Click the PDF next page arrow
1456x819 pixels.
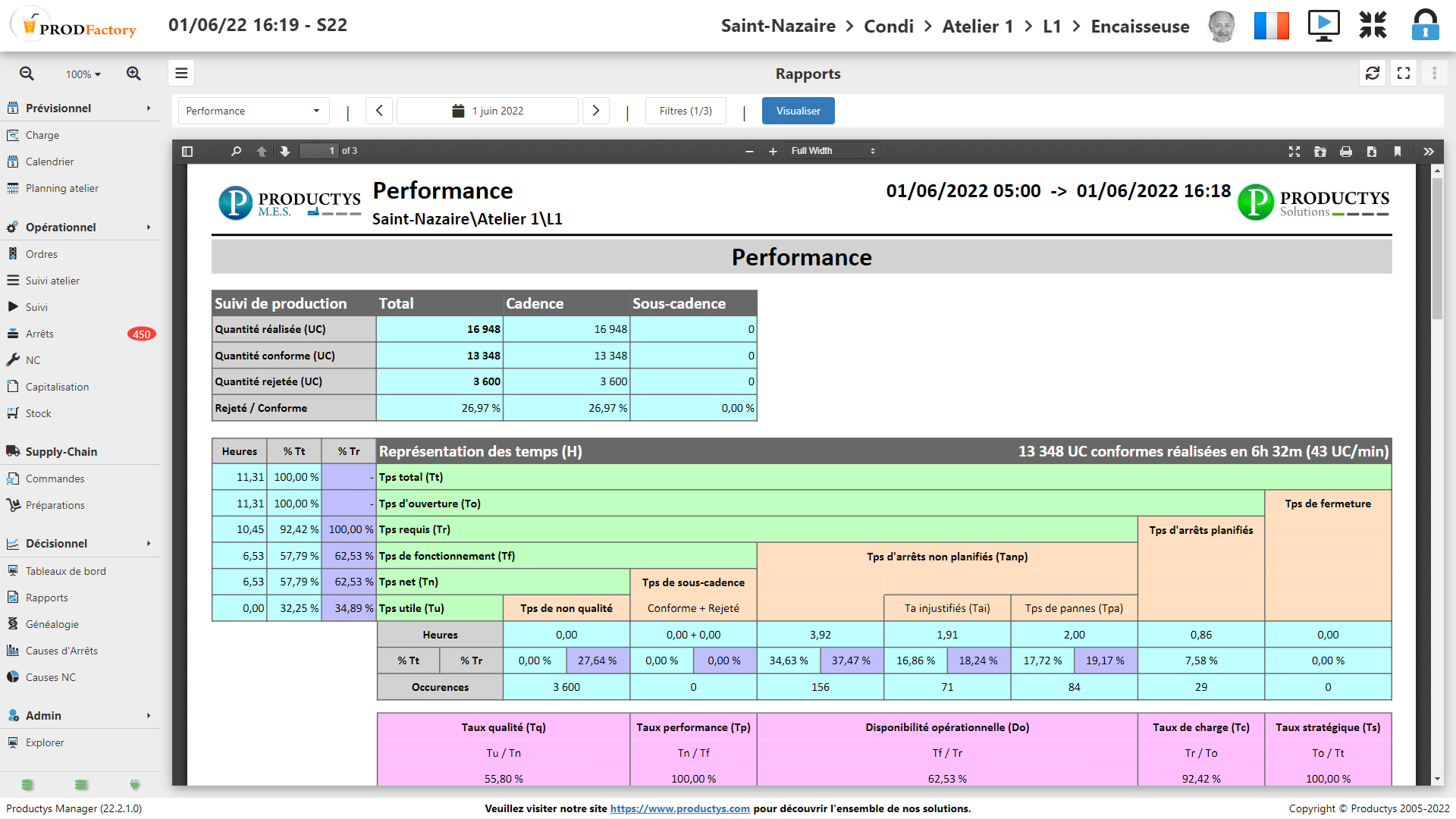coord(285,152)
